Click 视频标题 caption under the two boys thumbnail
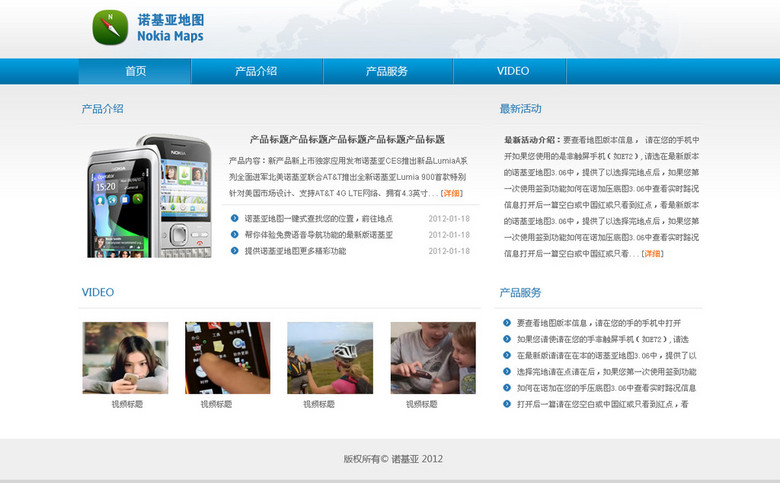This screenshot has width=780, height=483. [x=421, y=404]
